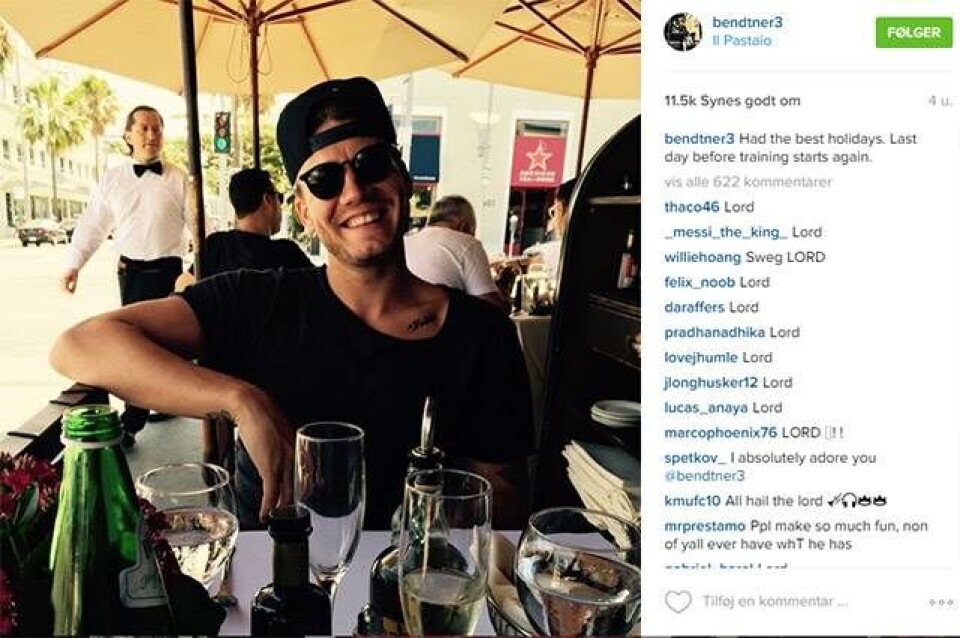Click the 'Tilføj en kommentar' input field
The image size is (960, 638).
click(775, 602)
